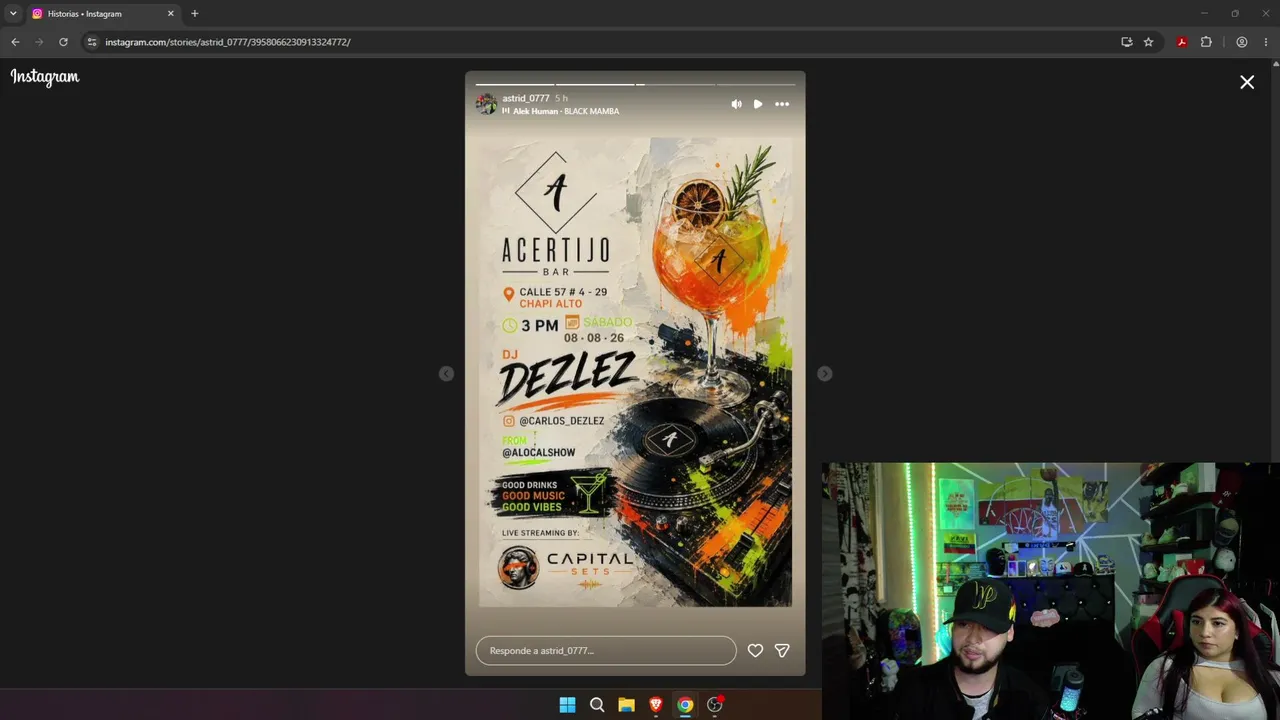Resume the story with the play button
1280x720 pixels.
758,104
